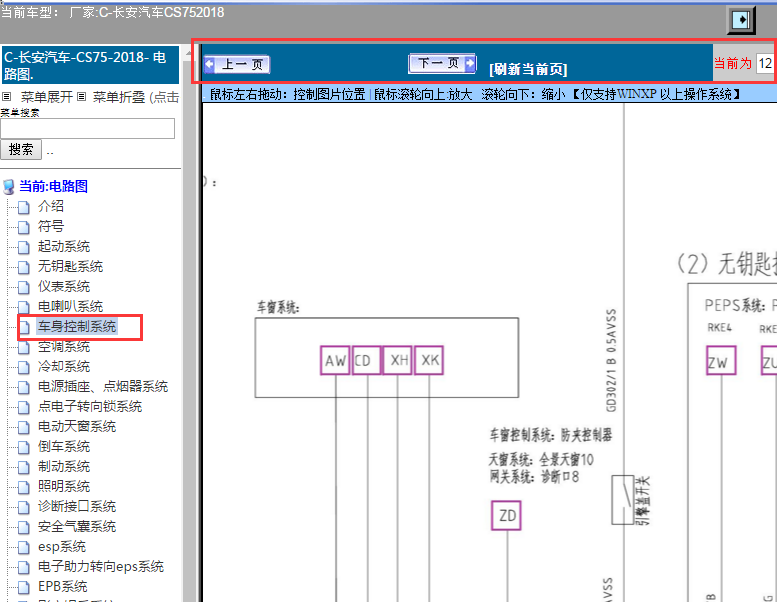Expand all menus with 菜单展开
The width and height of the screenshot is (777, 602).
pos(47,97)
